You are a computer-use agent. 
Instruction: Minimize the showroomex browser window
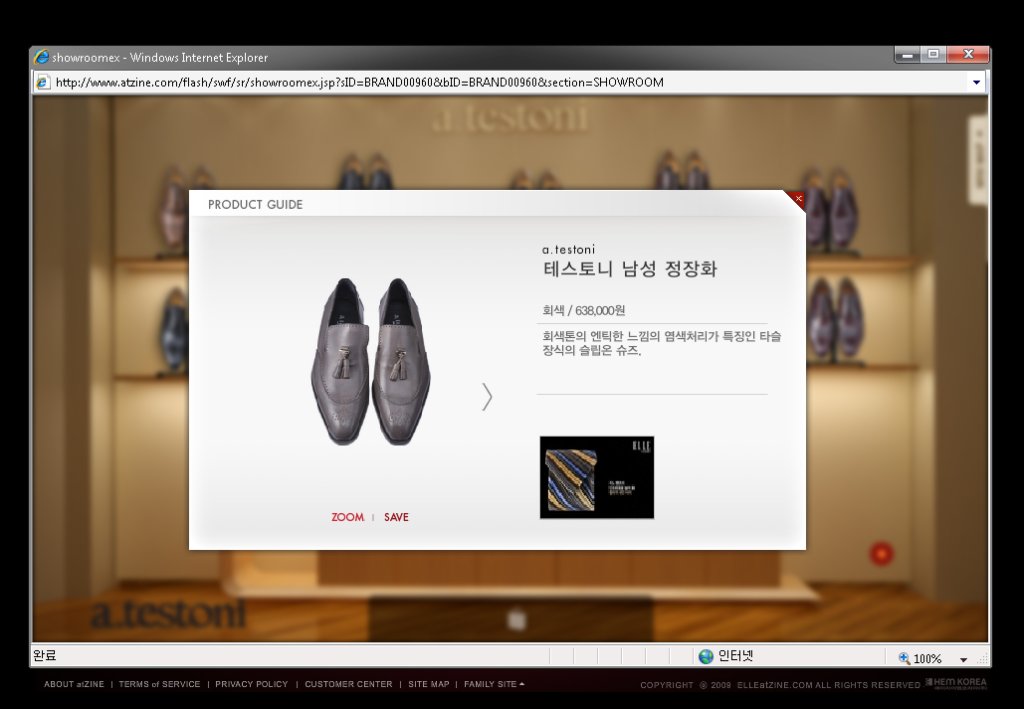pos(907,55)
